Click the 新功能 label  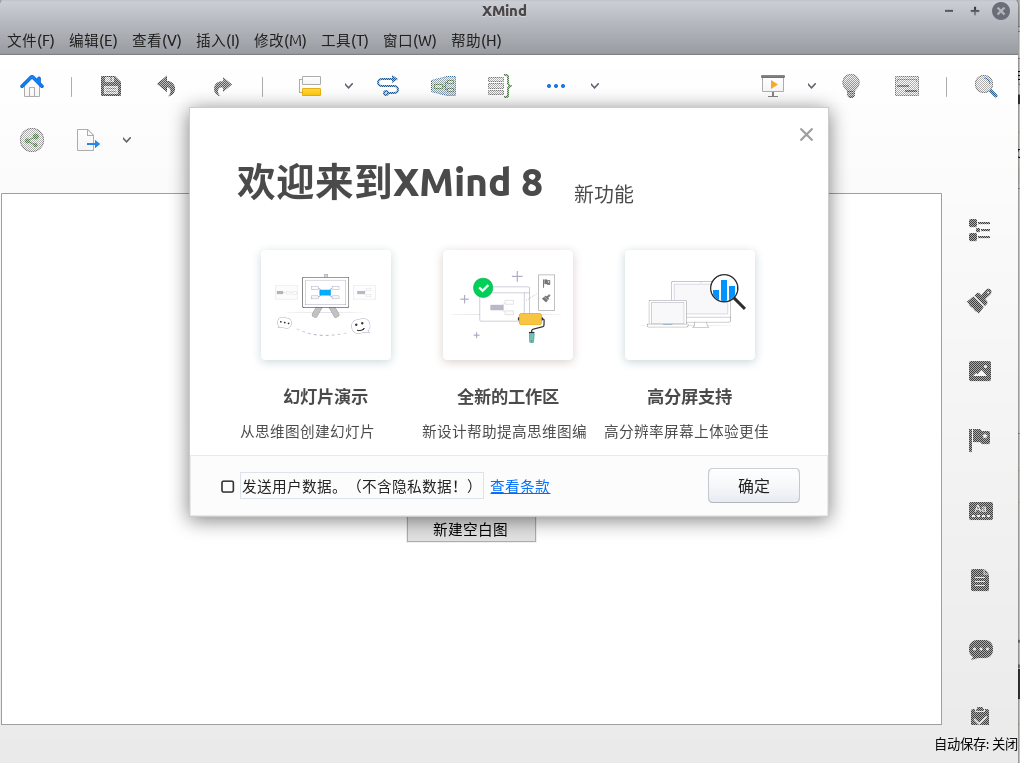[603, 194]
